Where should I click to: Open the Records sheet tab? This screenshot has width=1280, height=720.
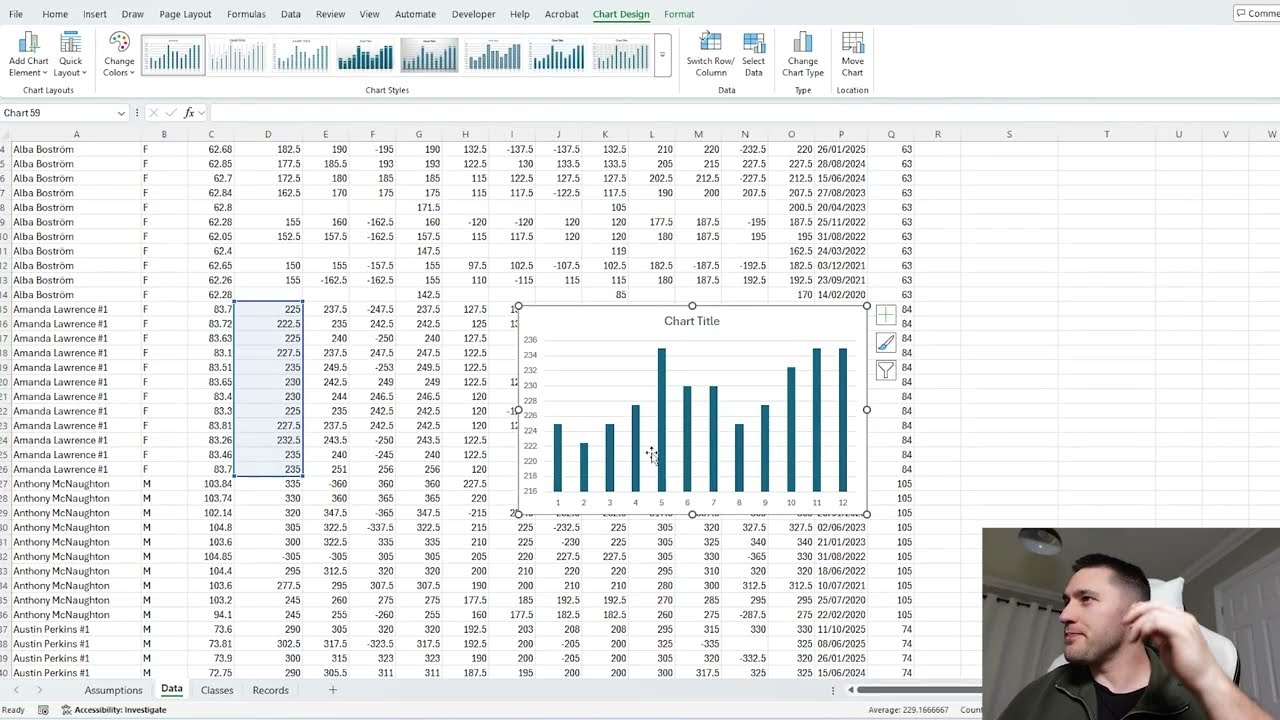270,690
